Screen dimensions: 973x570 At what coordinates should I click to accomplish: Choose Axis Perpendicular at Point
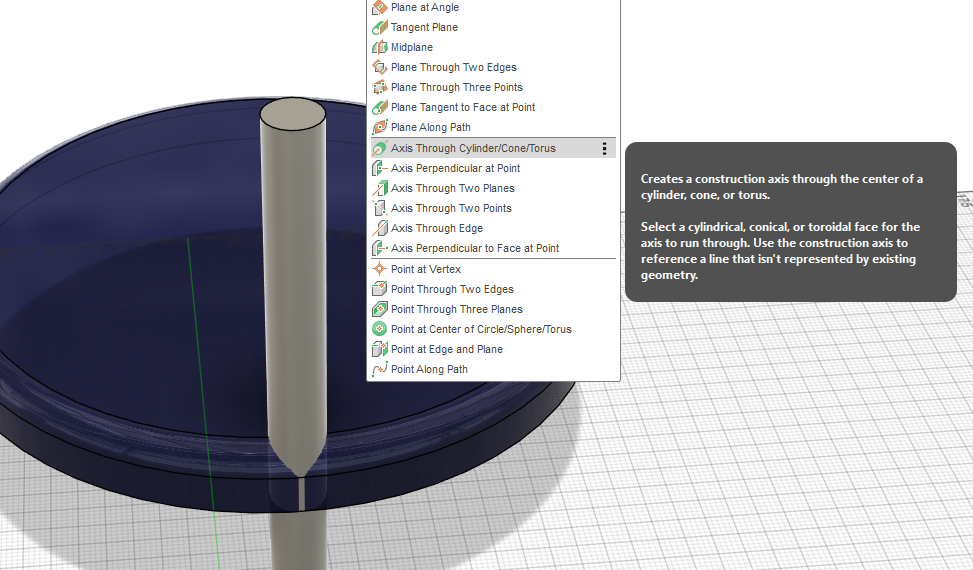pyautogui.click(x=455, y=168)
